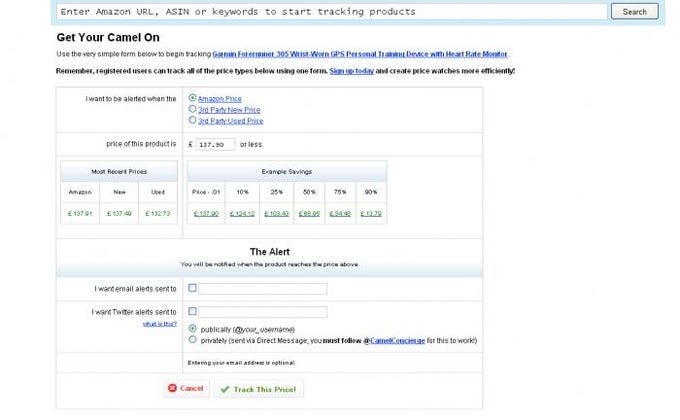Enable the email alerts checkbox
Screen dimensions: 680x420
click(192, 288)
